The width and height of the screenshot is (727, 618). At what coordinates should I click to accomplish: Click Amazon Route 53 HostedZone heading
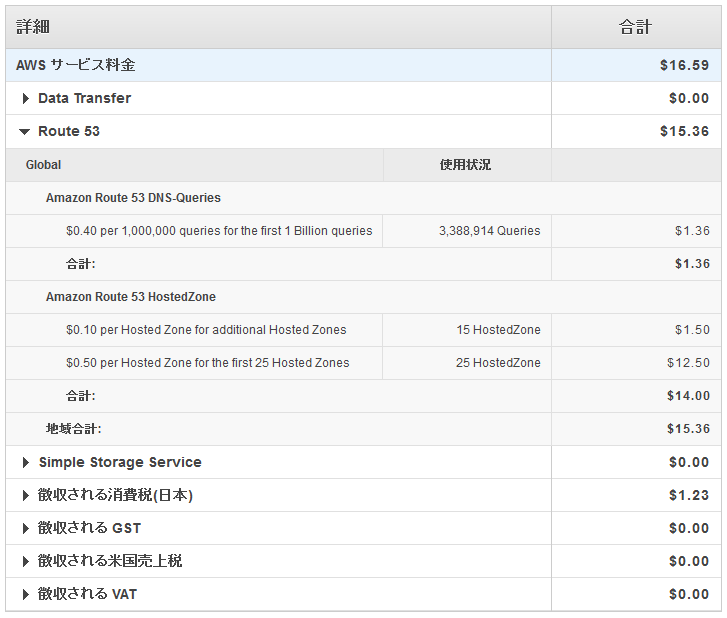click(x=131, y=297)
